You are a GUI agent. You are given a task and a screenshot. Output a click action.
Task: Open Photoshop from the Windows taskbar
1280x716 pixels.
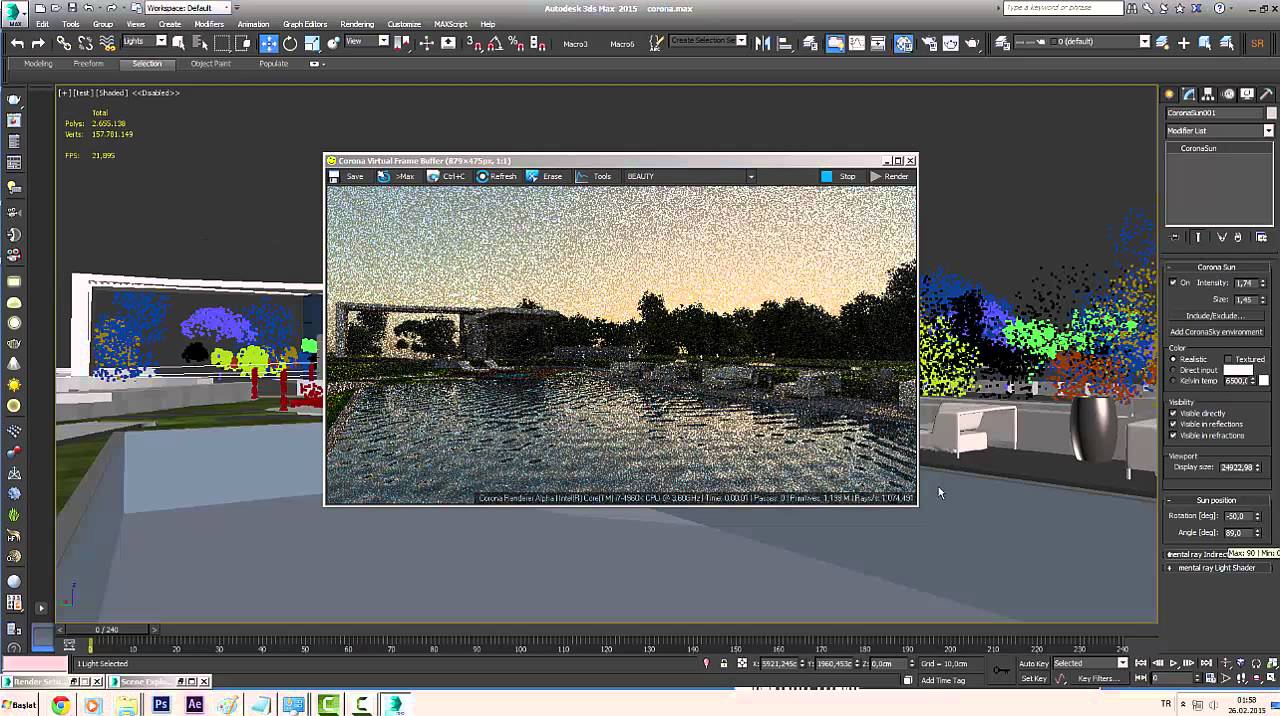(x=161, y=705)
